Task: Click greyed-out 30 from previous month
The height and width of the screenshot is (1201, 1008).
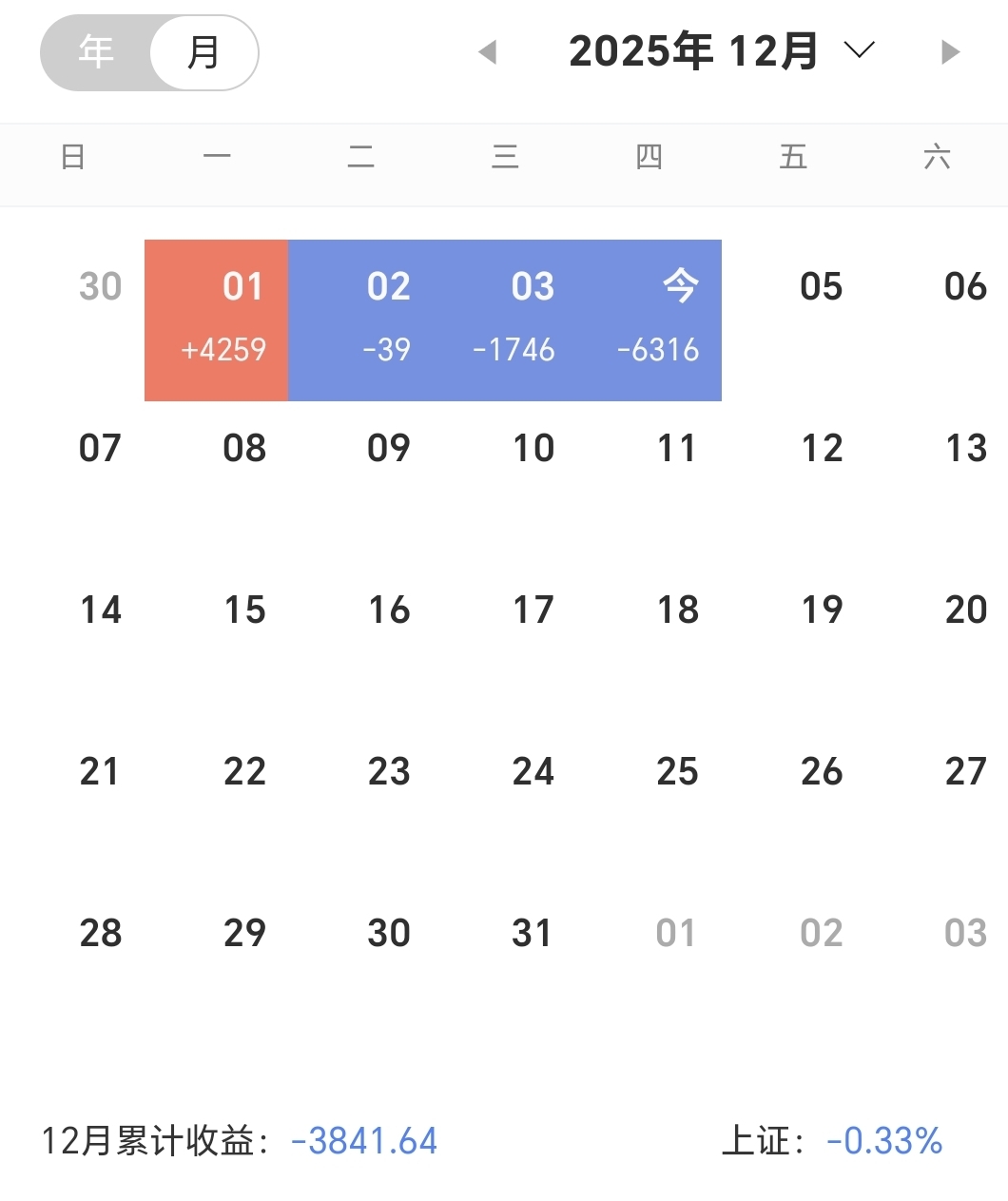Action: pos(101,286)
